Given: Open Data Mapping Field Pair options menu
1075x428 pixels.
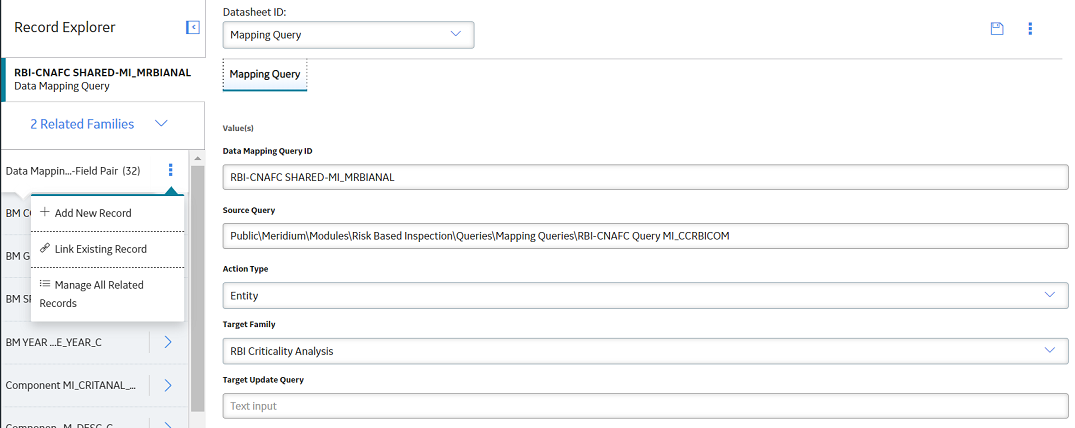Looking at the screenshot, I should pos(171,171).
